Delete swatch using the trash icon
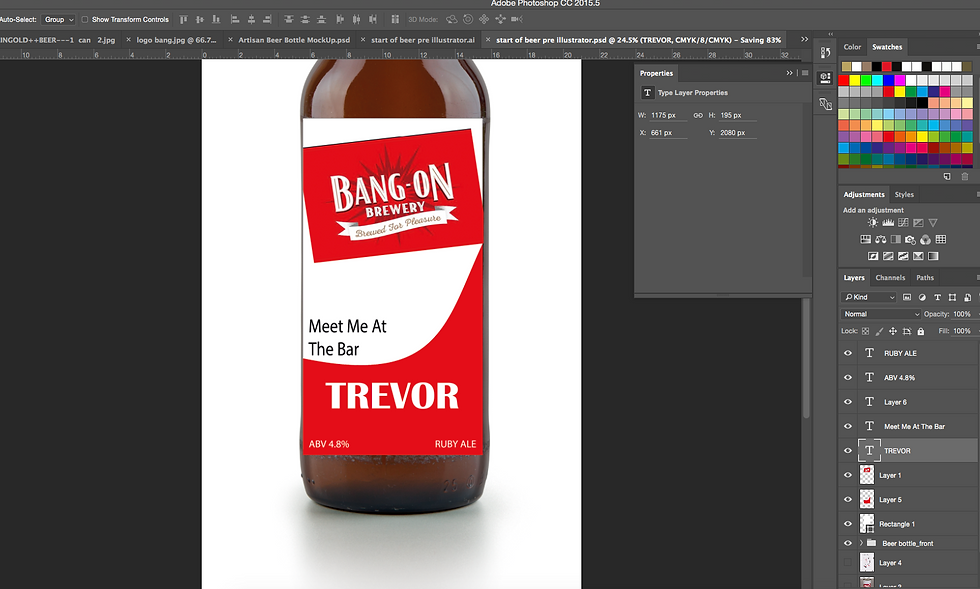Image resolution: width=980 pixels, height=589 pixels. [x=964, y=176]
